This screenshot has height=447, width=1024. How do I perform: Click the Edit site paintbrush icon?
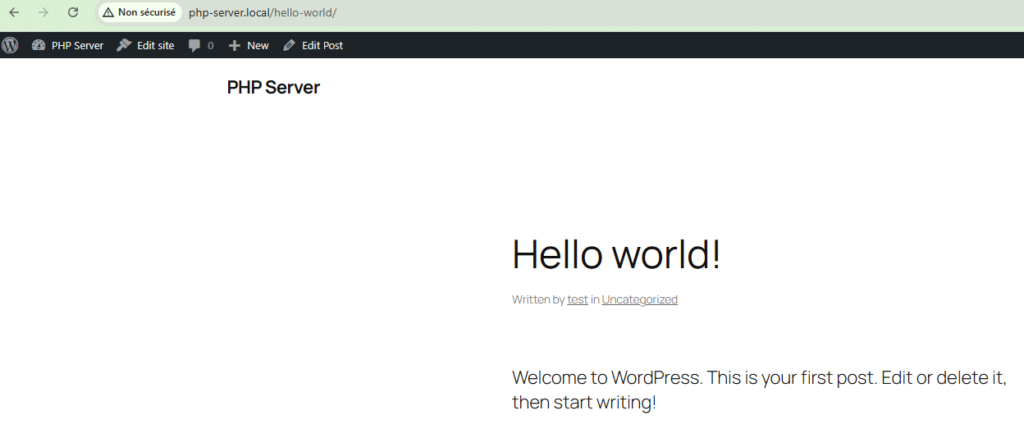click(x=124, y=45)
